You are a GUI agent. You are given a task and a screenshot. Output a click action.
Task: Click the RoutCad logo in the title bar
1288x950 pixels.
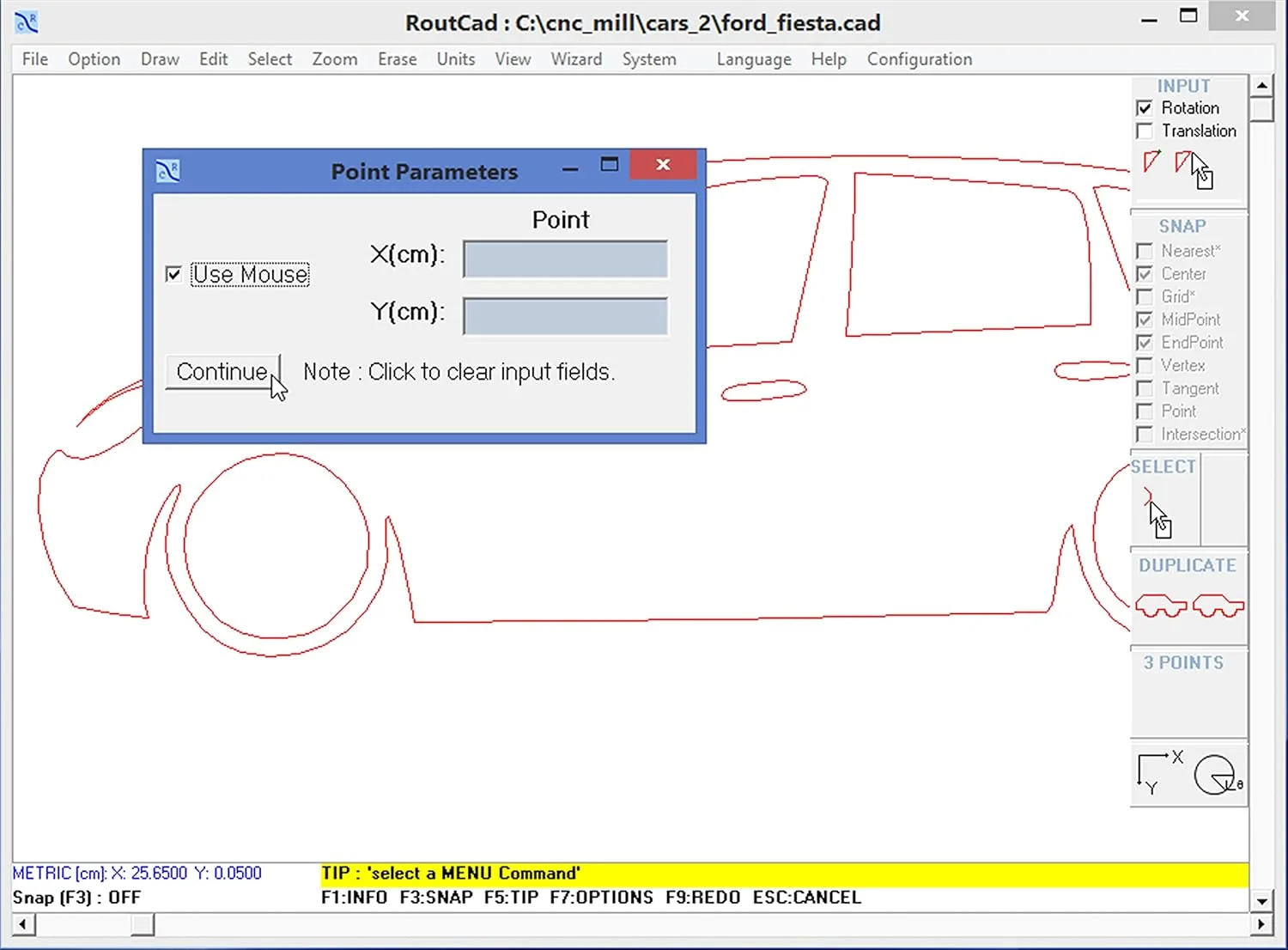(x=26, y=22)
